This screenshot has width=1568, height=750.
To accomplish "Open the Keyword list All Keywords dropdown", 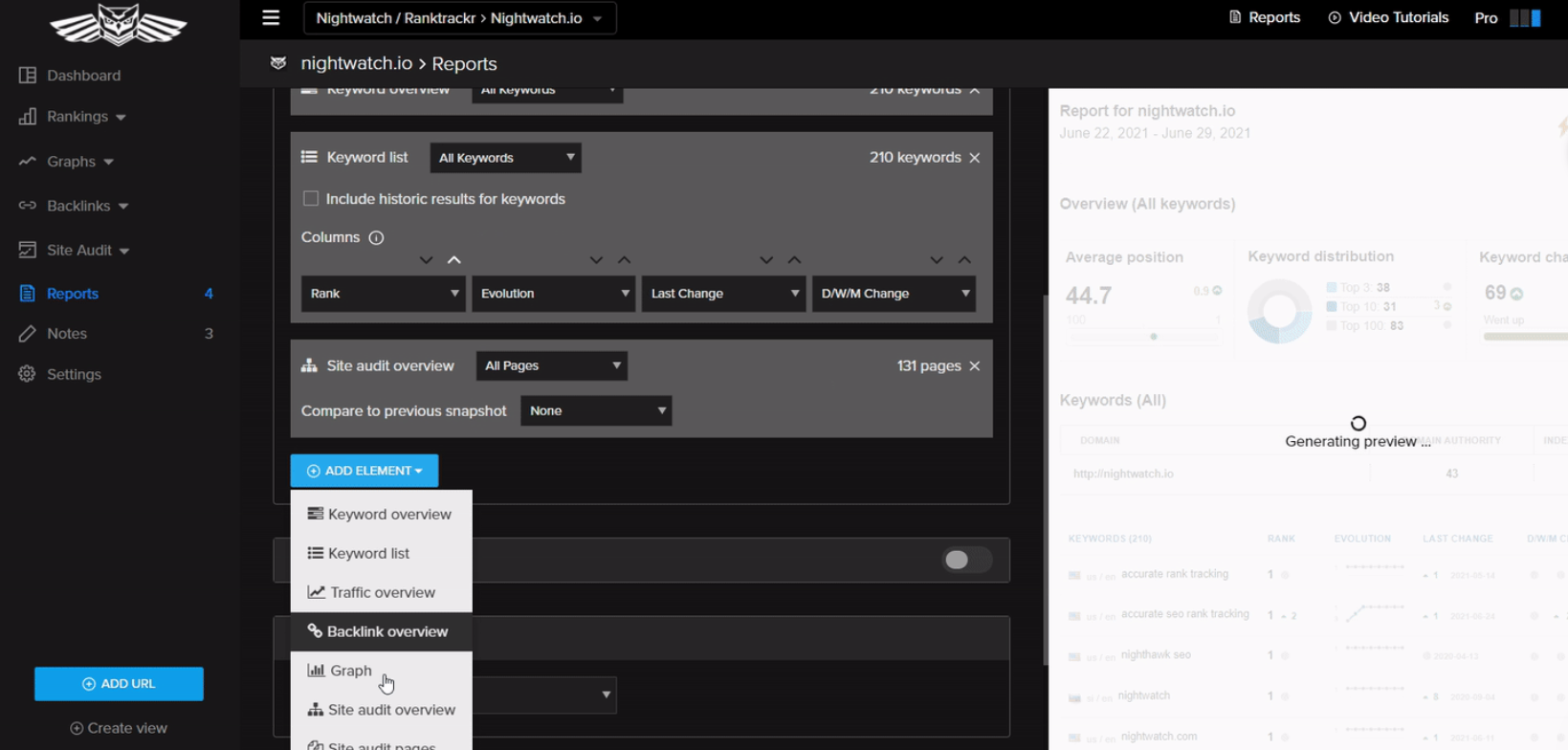I will click(x=505, y=158).
